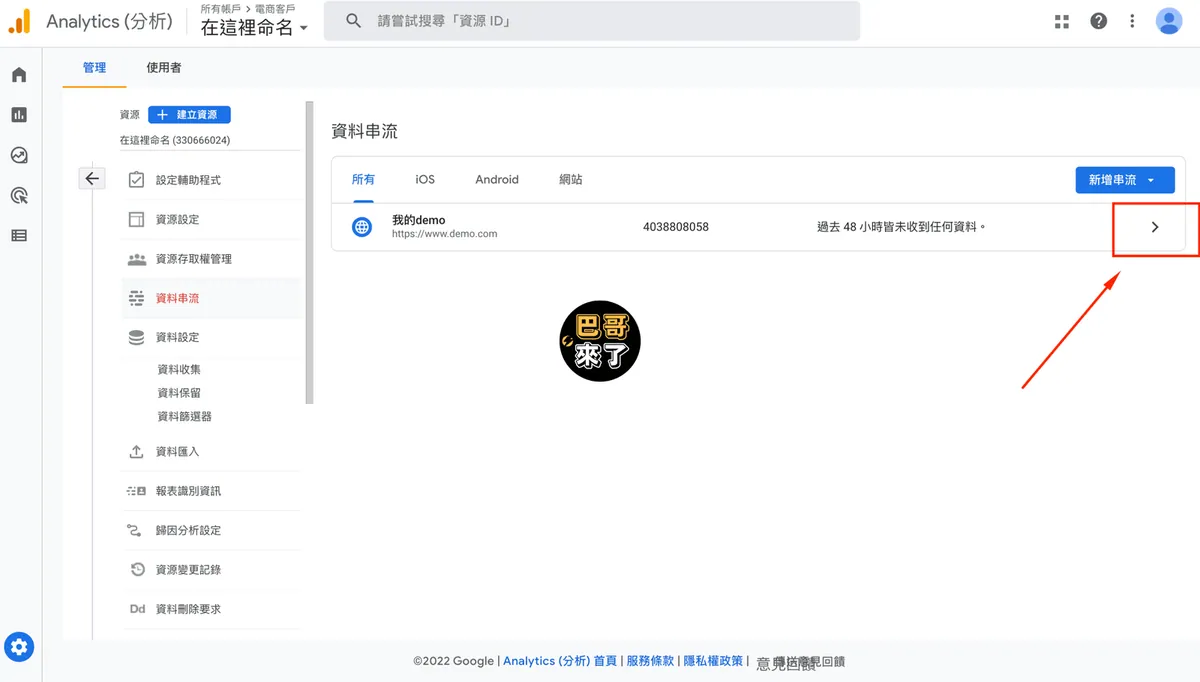Open the Home icon in left sidebar
This screenshot has width=1200, height=682.
point(19,75)
